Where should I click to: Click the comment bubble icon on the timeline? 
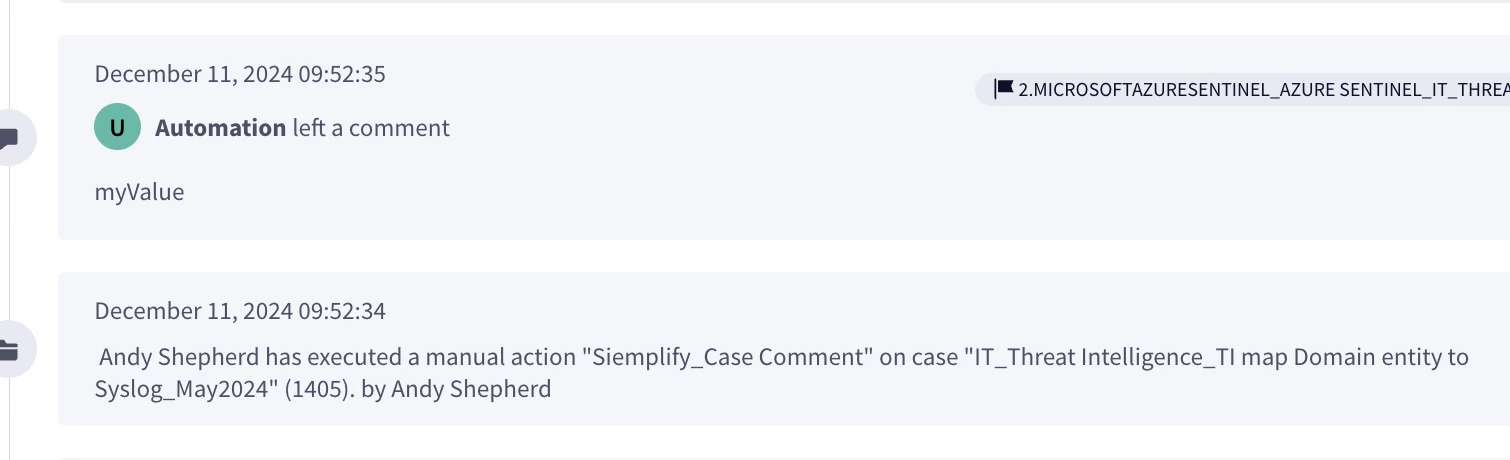(x=10, y=138)
